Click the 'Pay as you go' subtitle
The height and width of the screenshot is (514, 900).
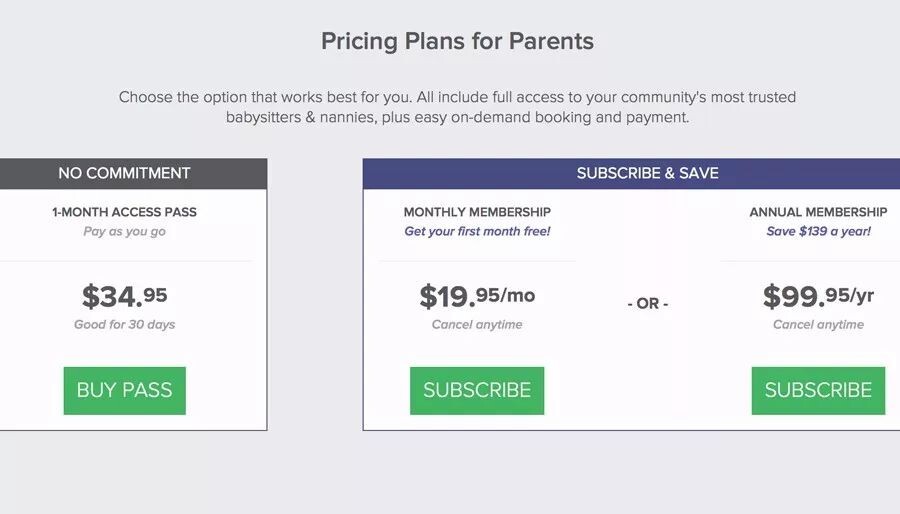[x=124, y=231]
